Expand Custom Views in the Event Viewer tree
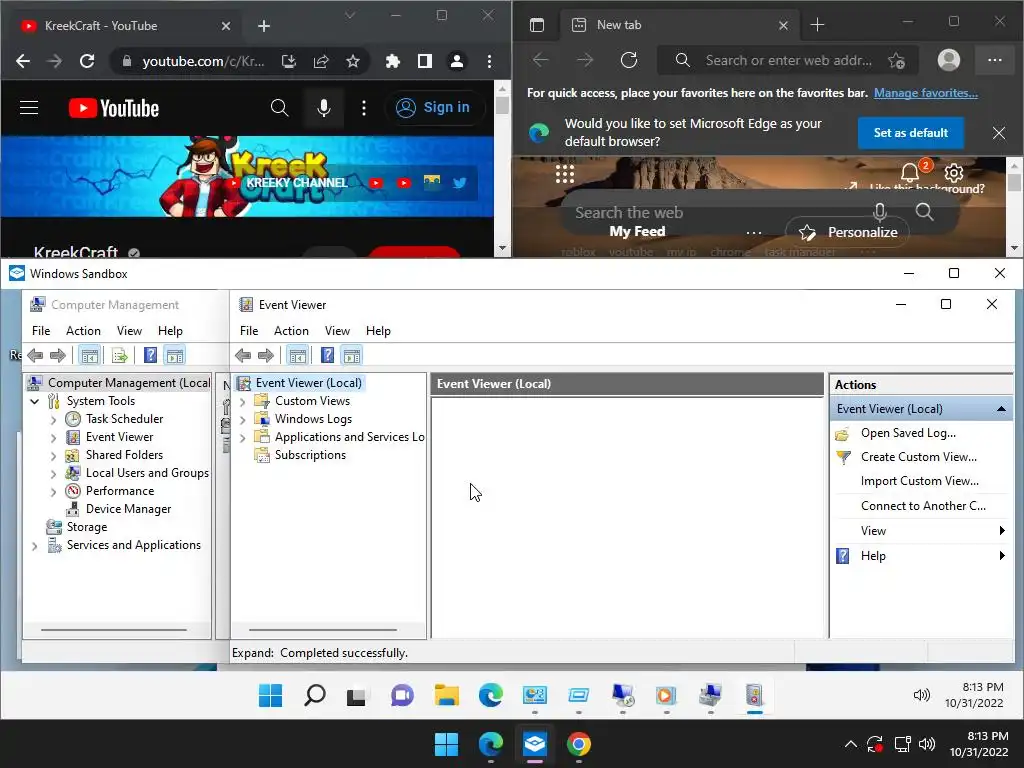 (x=243, y=402)
